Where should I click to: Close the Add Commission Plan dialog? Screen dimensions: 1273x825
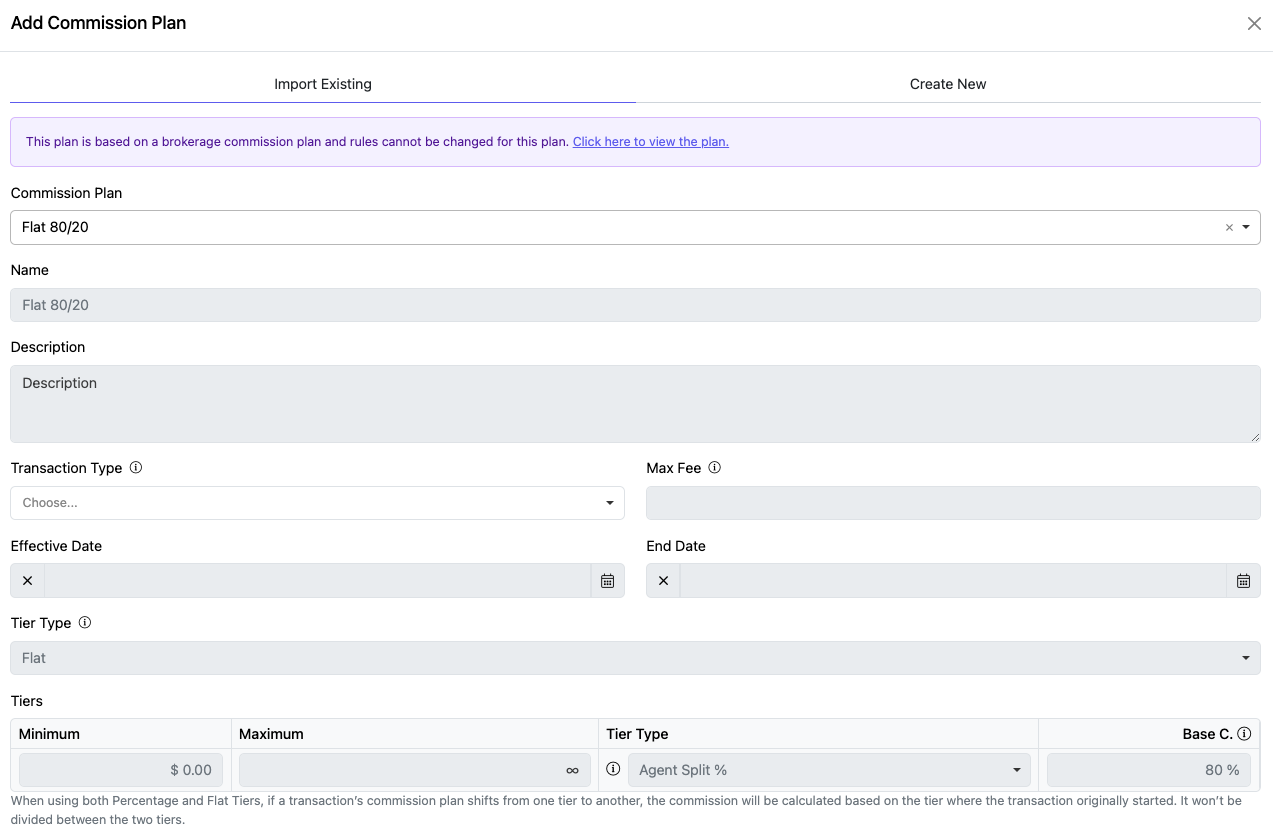pyautogui.click(x=1254, y=23)
